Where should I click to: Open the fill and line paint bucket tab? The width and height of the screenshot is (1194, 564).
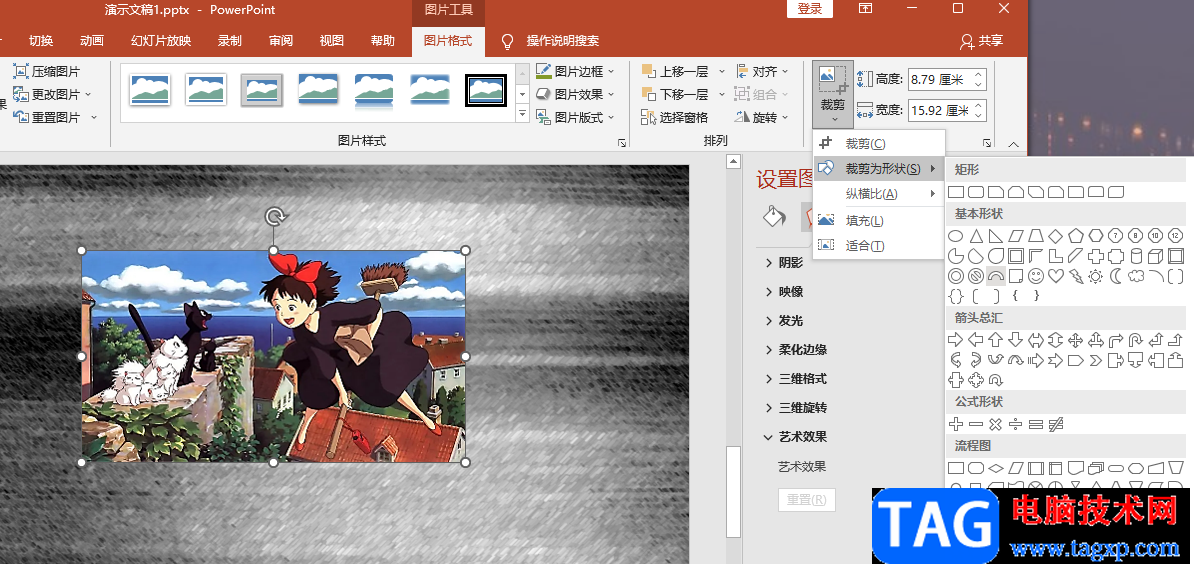pyautogui.click(x=774, y=216)
